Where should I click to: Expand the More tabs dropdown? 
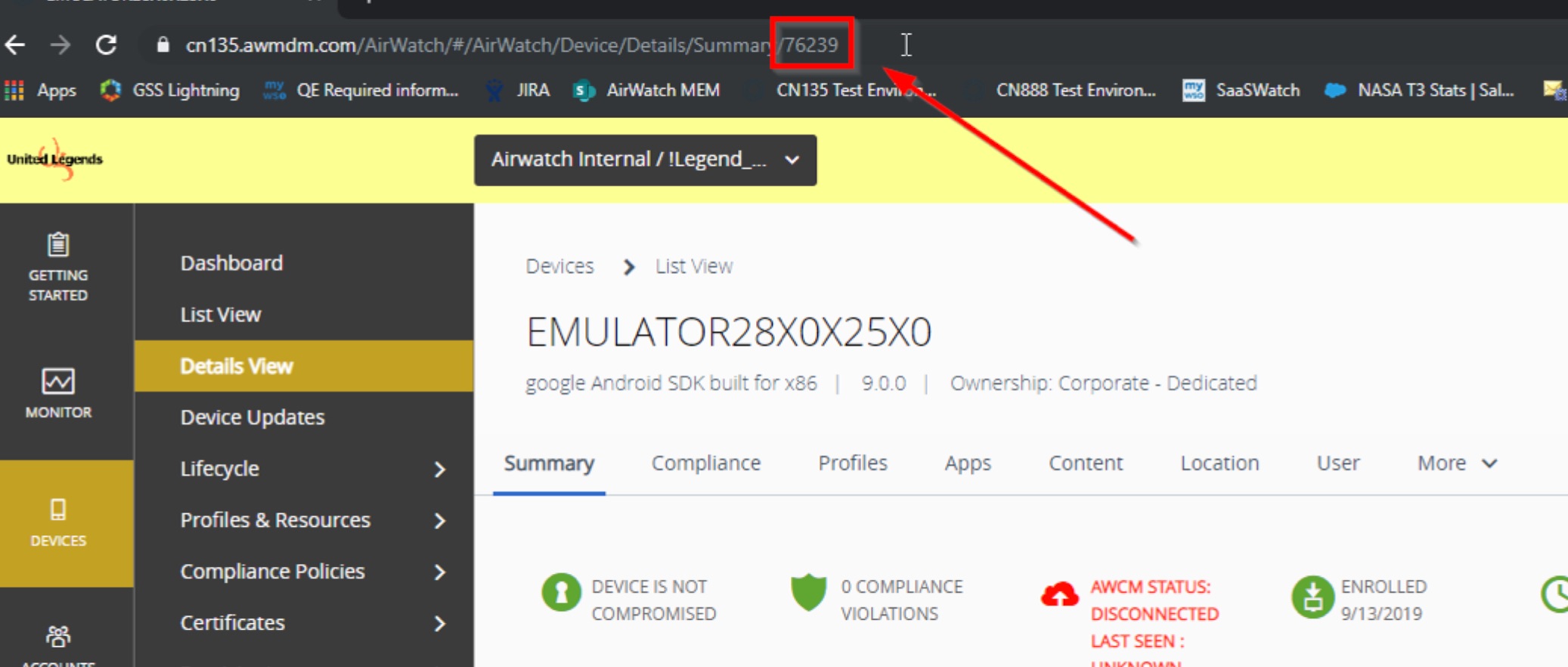pyautogui.click(x=1456, y=463)
